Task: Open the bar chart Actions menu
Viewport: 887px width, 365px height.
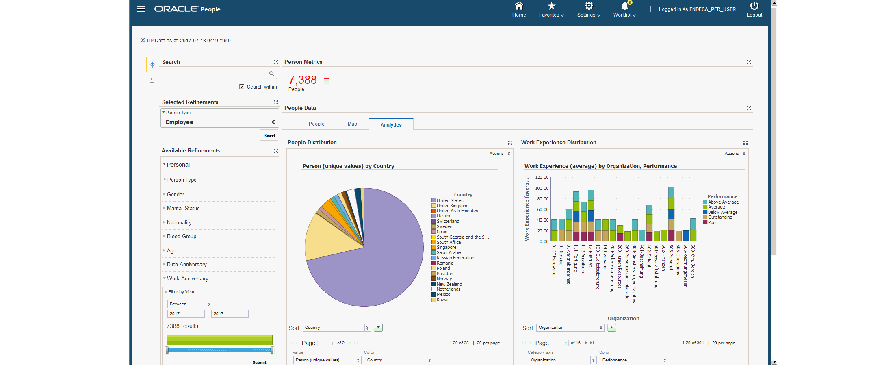Action: pyautogui.click(x=735, y=153)
